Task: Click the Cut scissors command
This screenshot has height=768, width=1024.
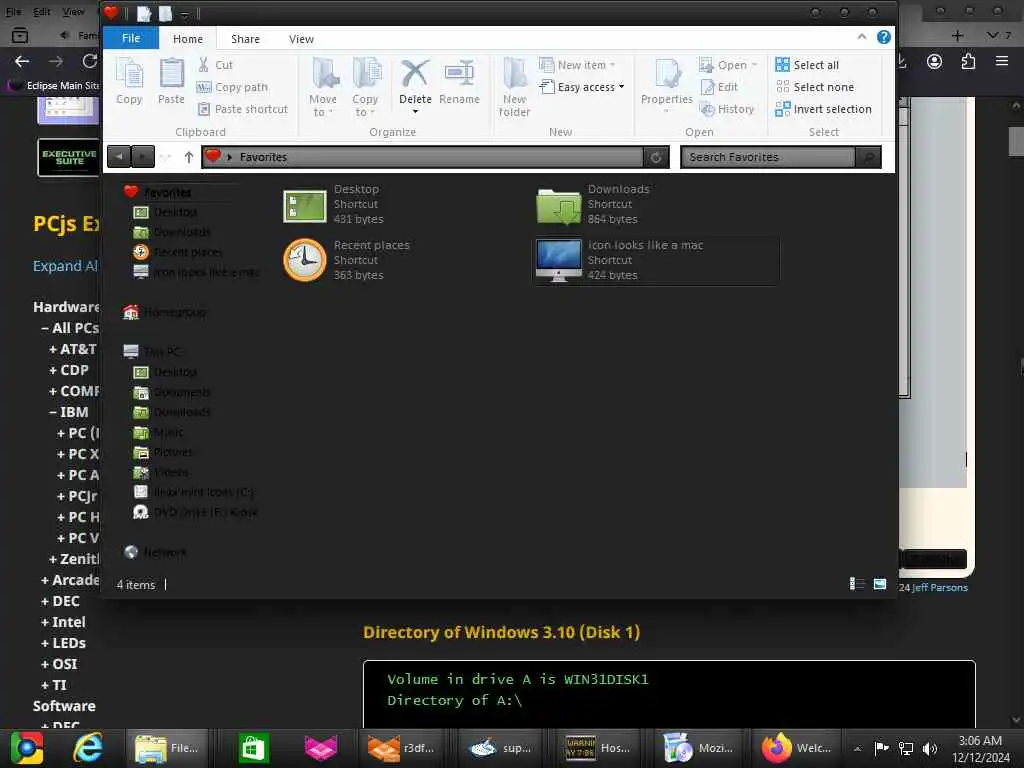Action: coord(216,65)
